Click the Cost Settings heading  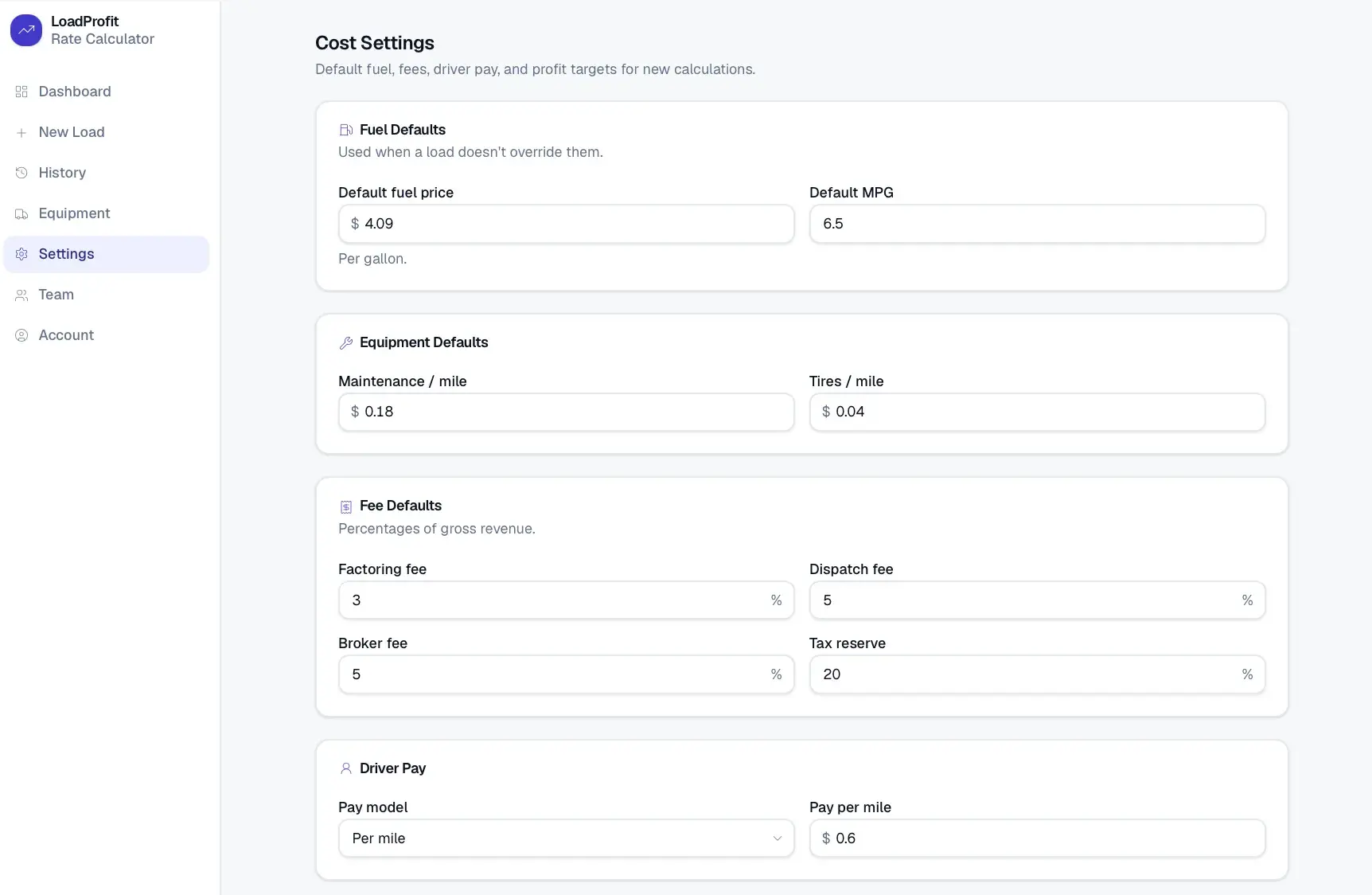click(375, 43)
